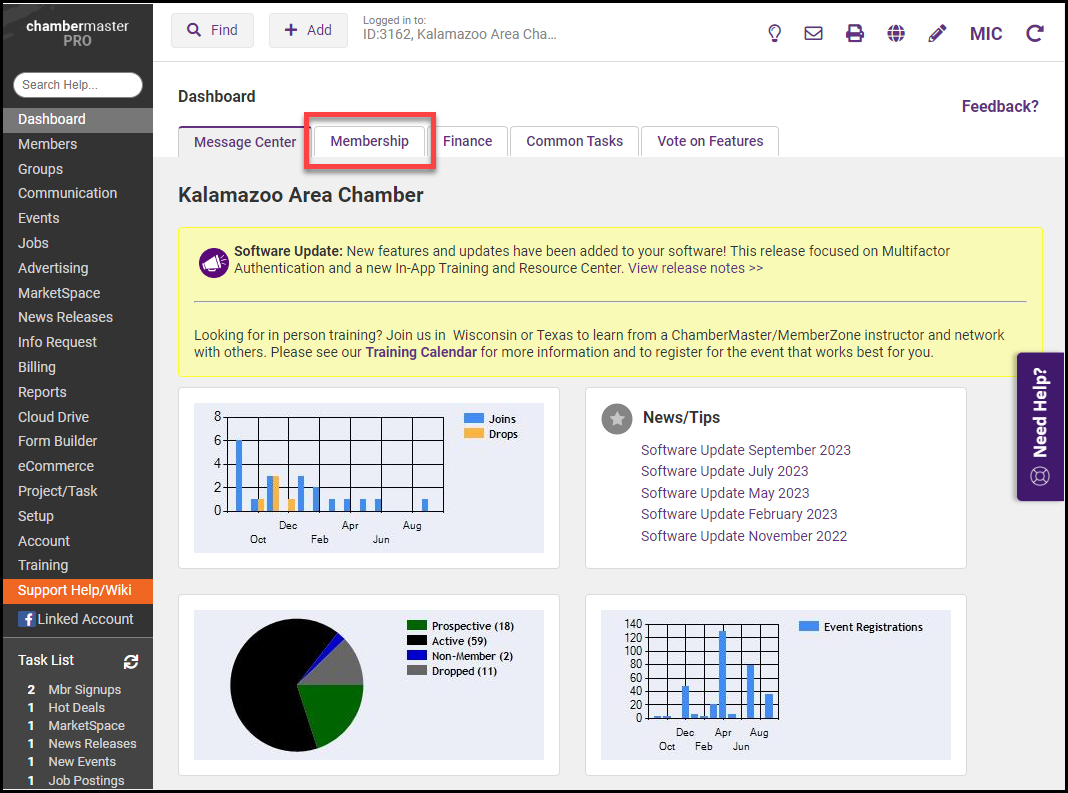Click the pencil edit icon

click(x=937, y=33)
